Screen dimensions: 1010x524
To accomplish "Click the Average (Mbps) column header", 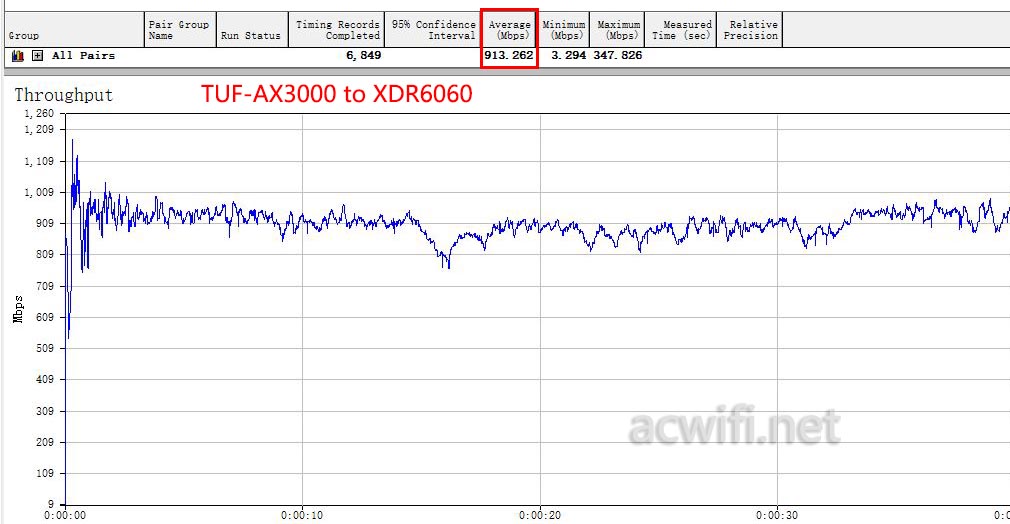I will click(x=509, y=30).
